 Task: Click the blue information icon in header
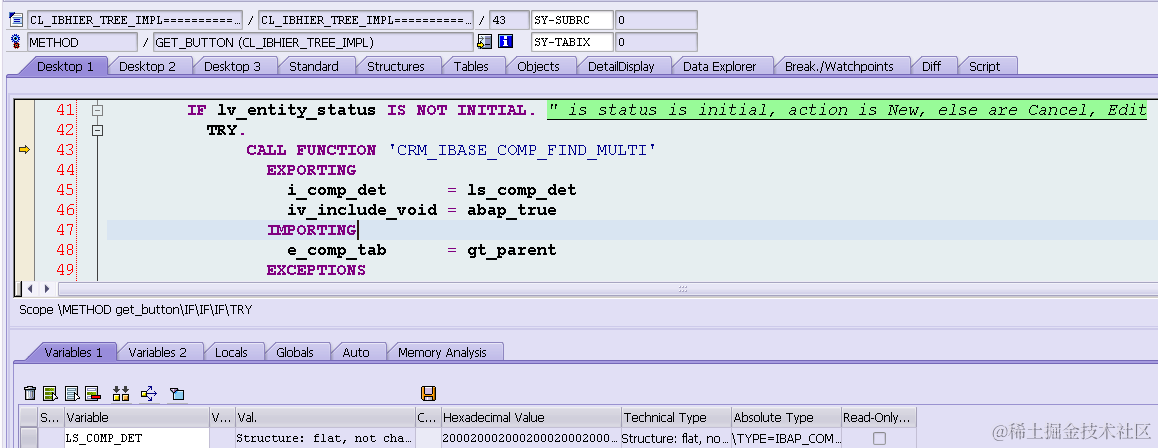(505, 42)
